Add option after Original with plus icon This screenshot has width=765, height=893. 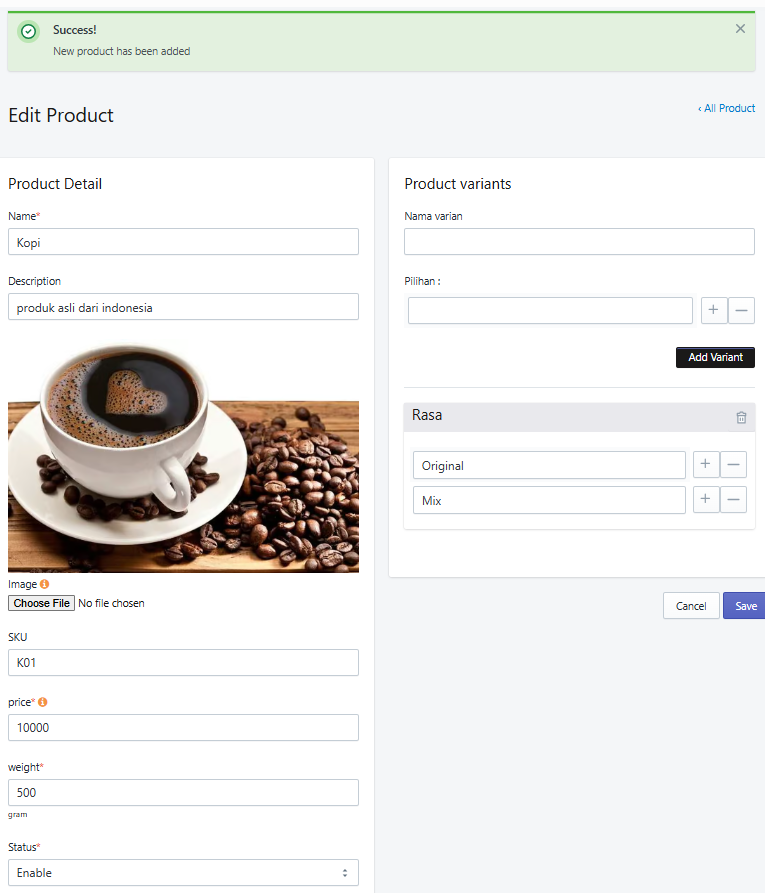point(706,465)
